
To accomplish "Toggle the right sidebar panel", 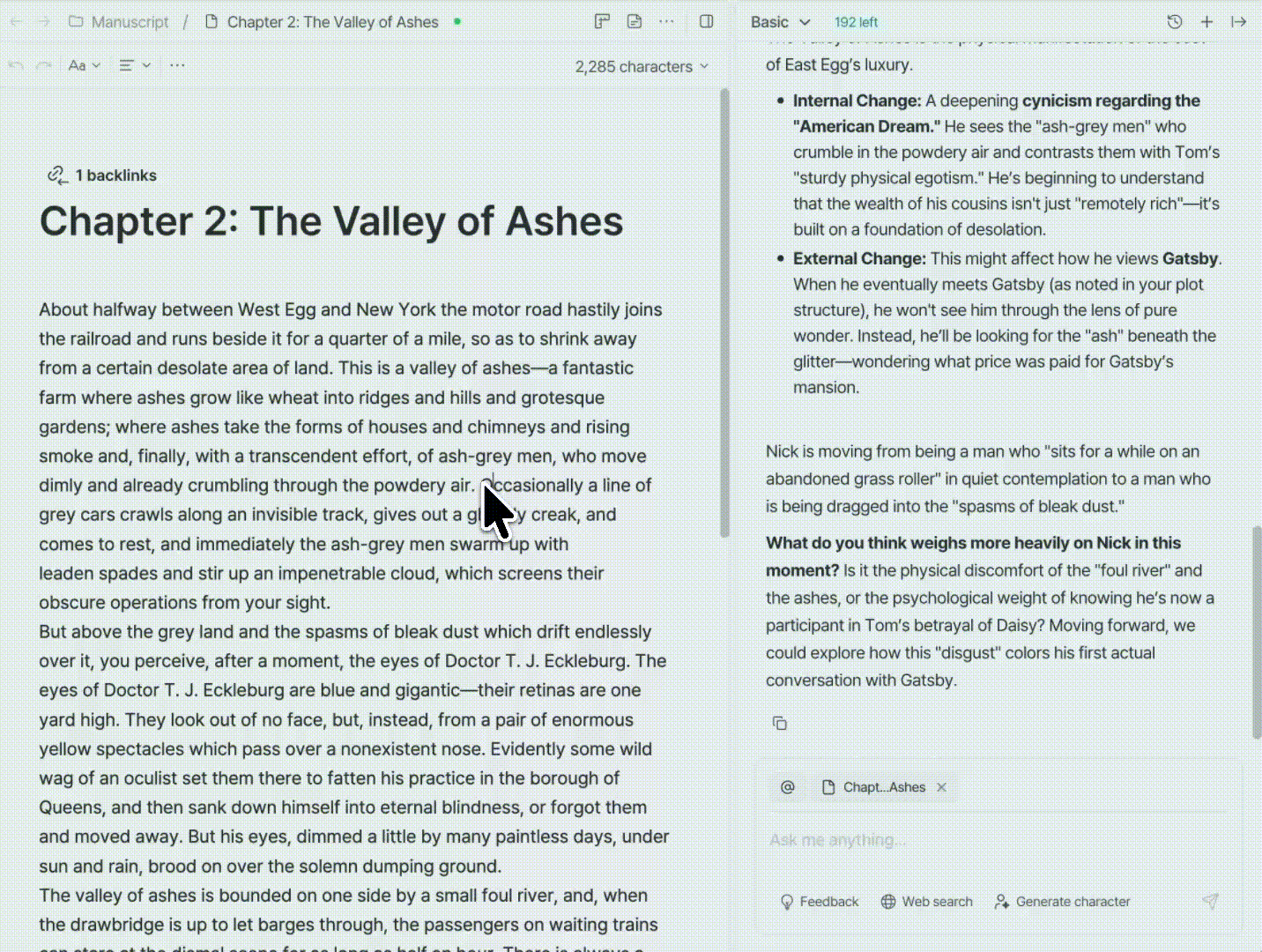I will point(706,22).
